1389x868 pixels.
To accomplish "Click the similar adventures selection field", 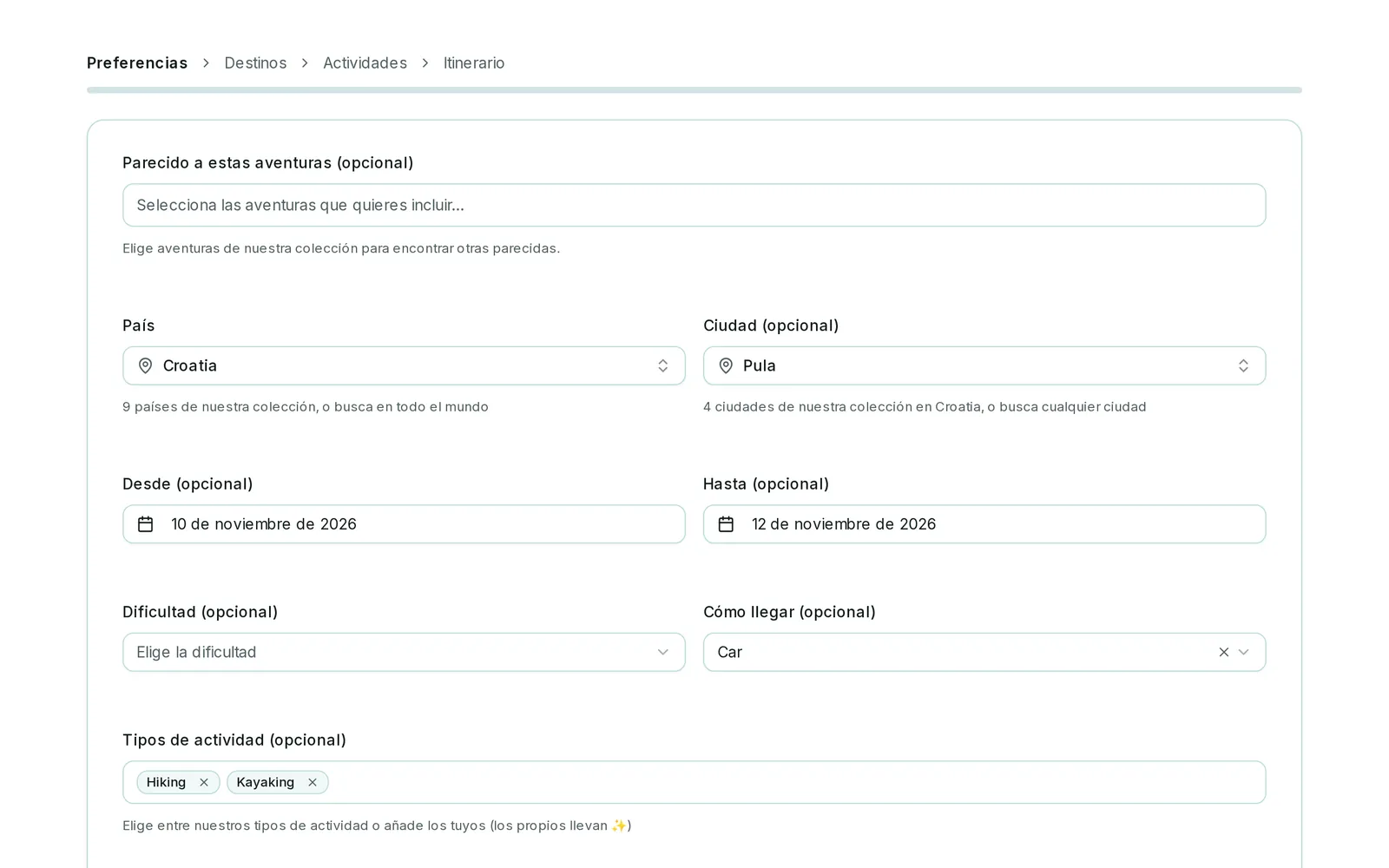I will [x=694, y=205].
